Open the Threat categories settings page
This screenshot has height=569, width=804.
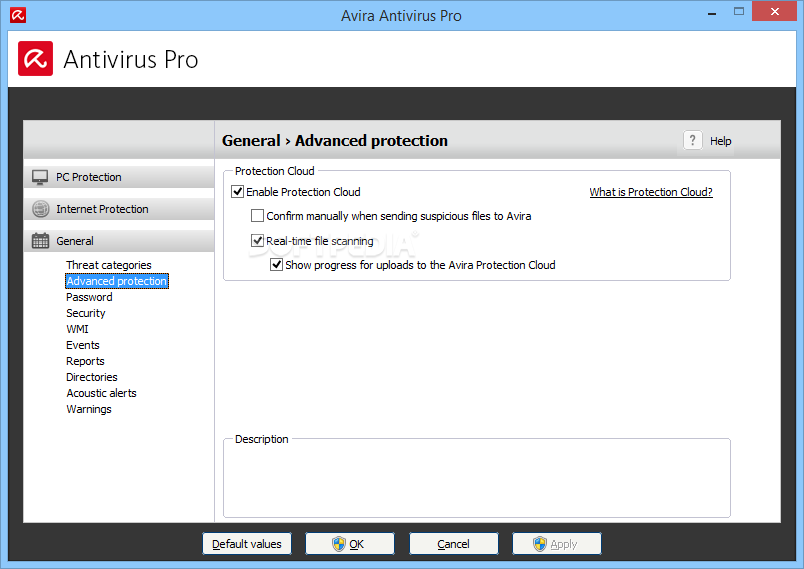click(x=109, y=265)
